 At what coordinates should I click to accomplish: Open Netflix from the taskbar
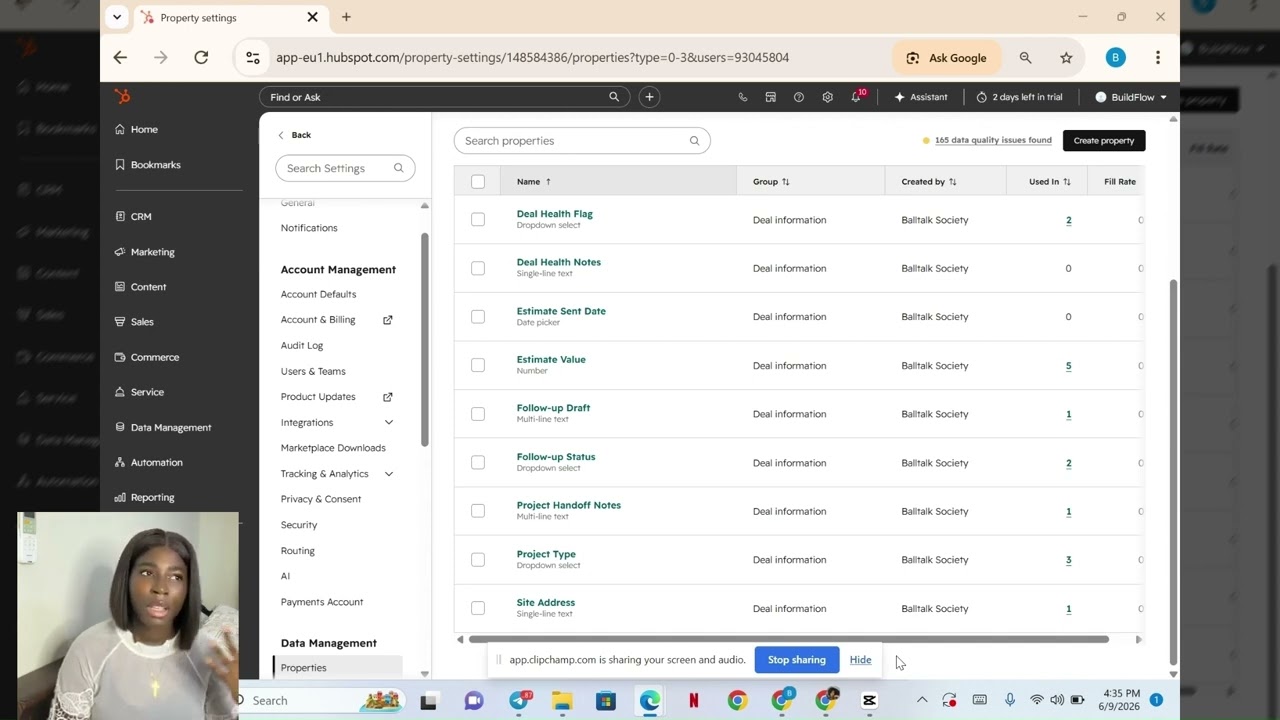point(693,701)
